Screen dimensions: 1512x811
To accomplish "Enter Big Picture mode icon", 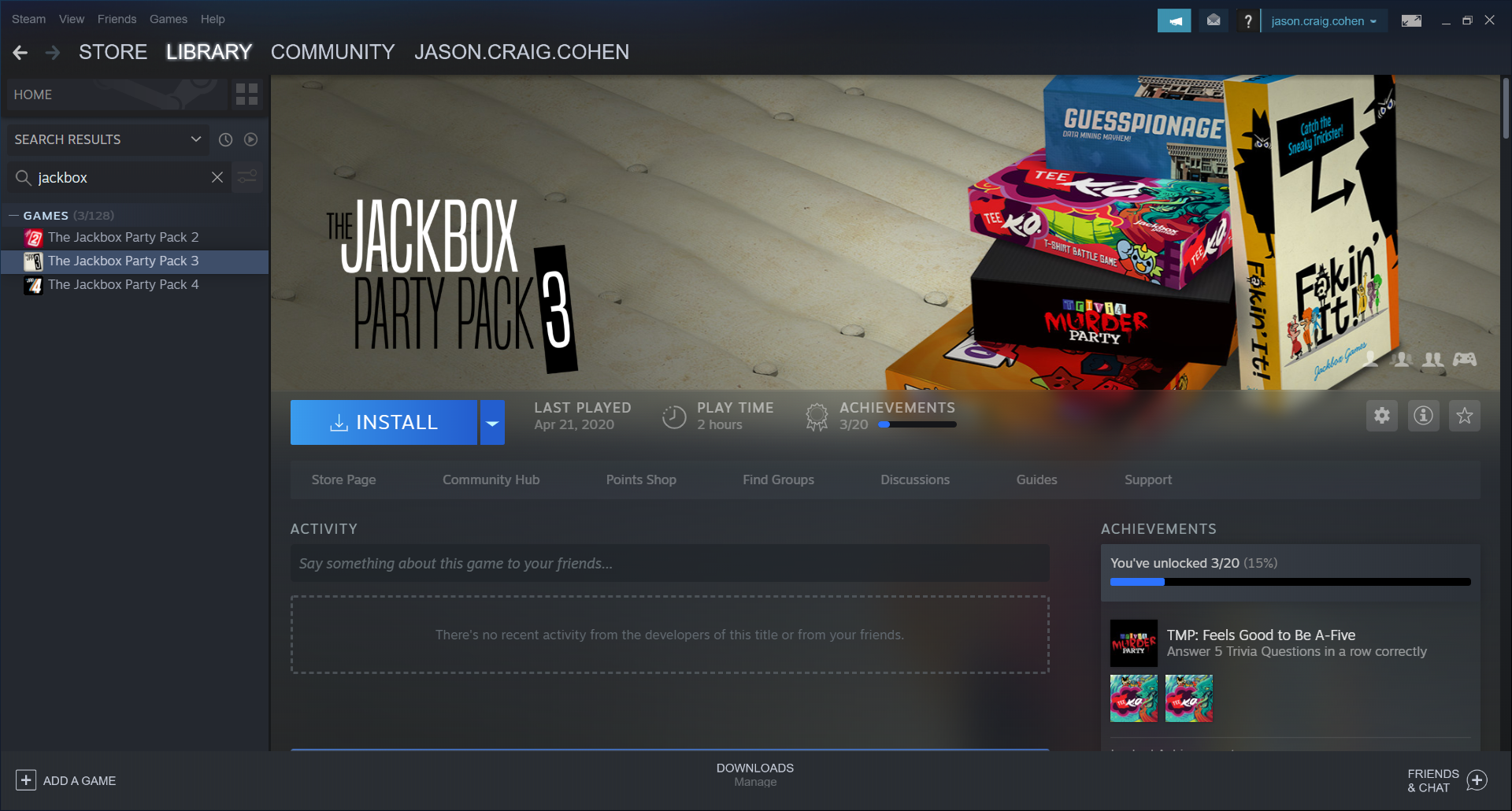I will tap(1411, 20).
